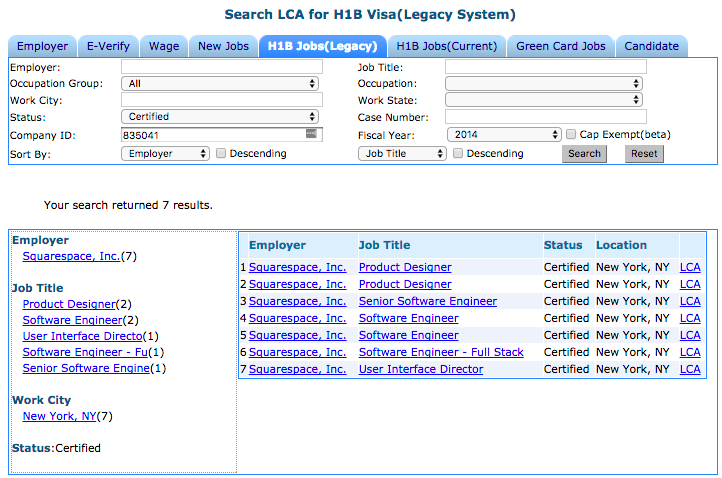Switch to the Green Card Jobs tab
This screenshot has width=722, height=478.
[561, 46]
